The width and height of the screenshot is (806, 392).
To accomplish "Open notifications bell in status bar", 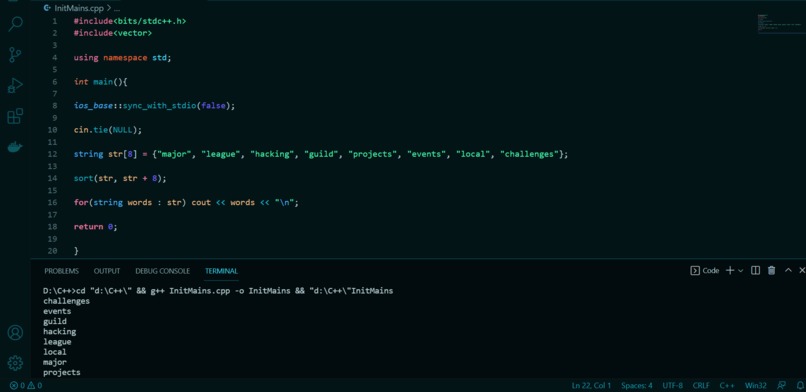I will (x=800, y=385).
